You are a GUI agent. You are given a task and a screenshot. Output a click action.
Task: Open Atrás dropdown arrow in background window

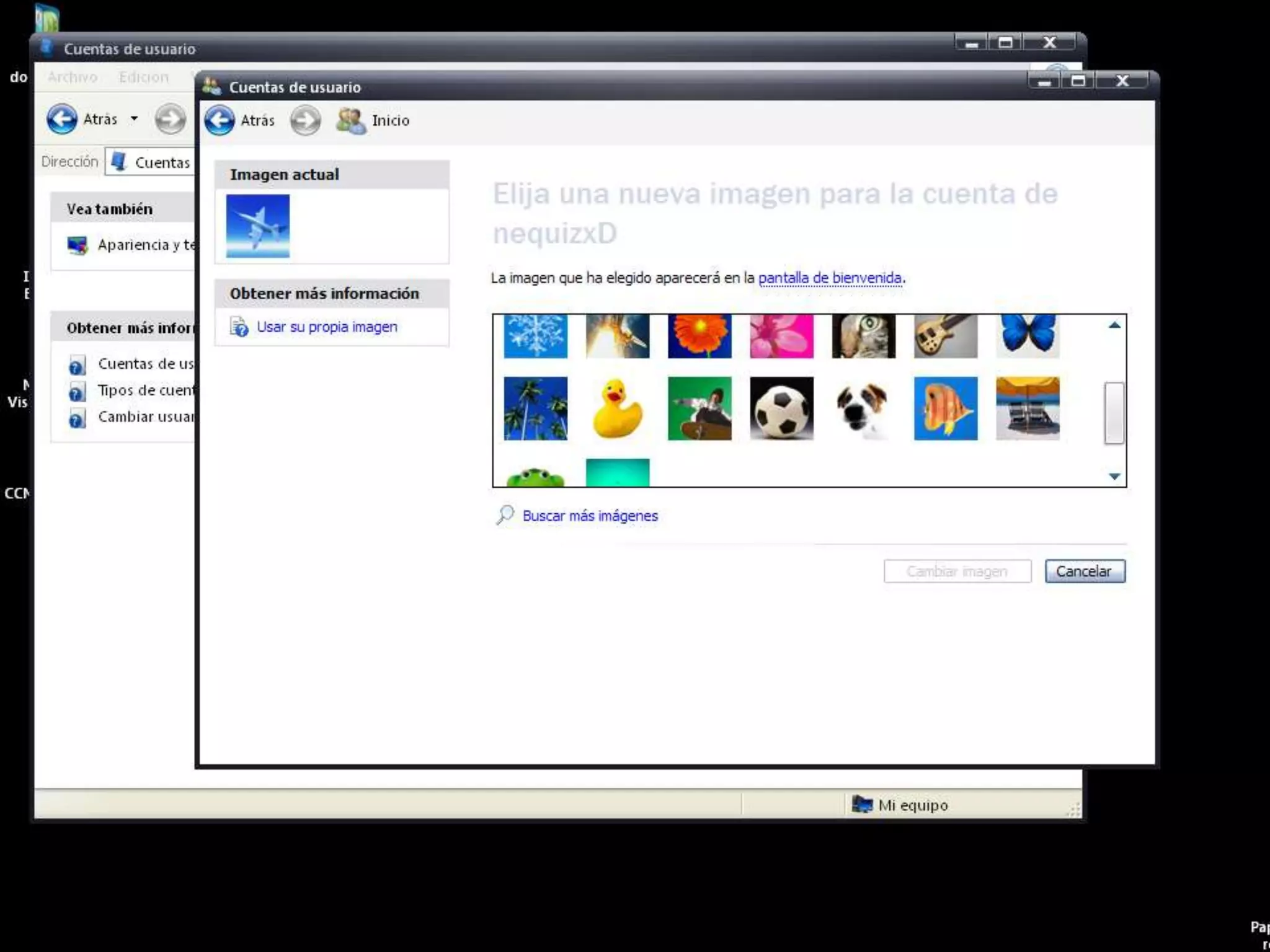[x=134, y=118]
